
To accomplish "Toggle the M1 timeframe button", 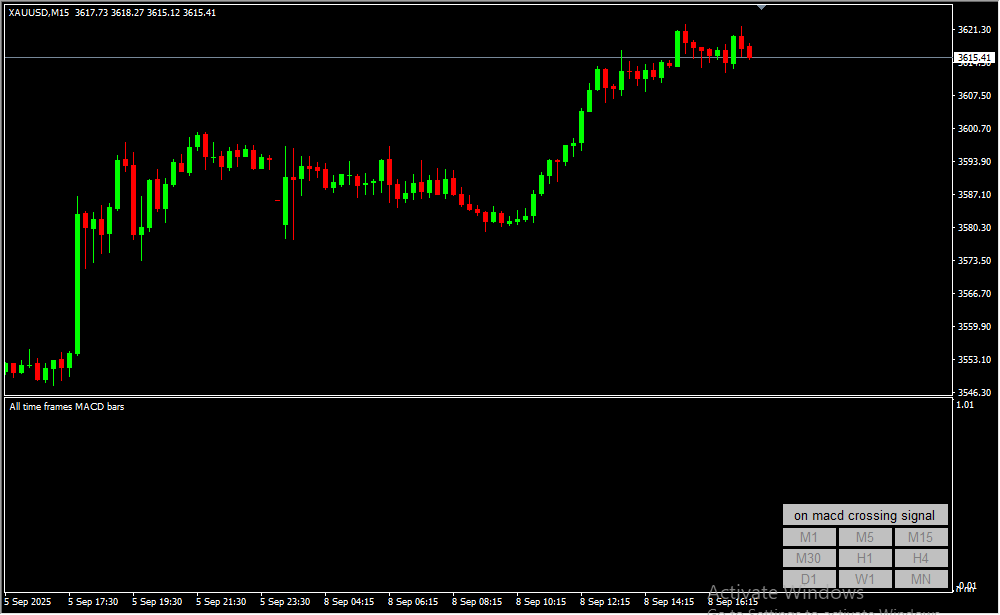I will pos(809,537).
